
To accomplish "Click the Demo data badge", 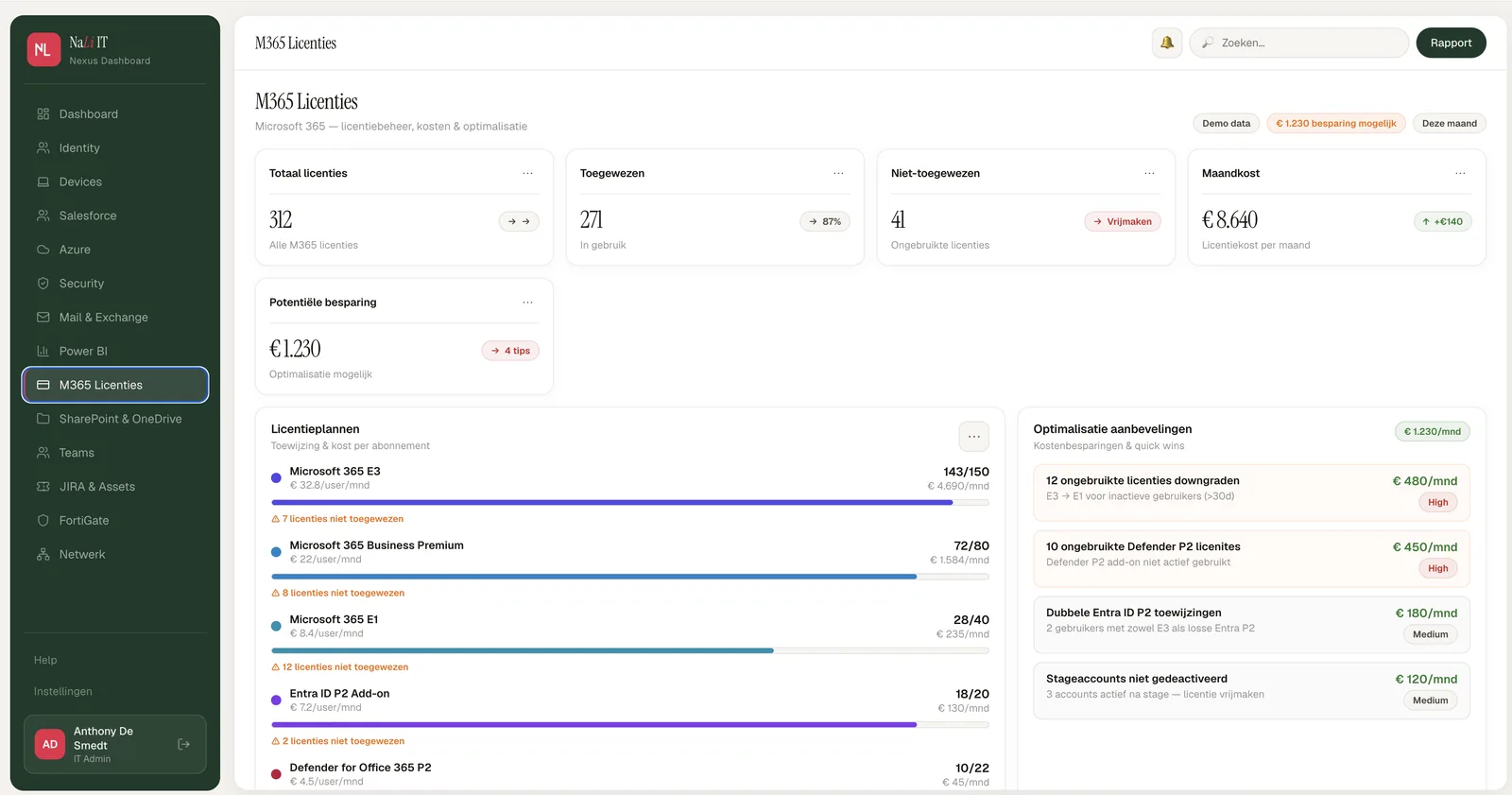I will 1226,124.
